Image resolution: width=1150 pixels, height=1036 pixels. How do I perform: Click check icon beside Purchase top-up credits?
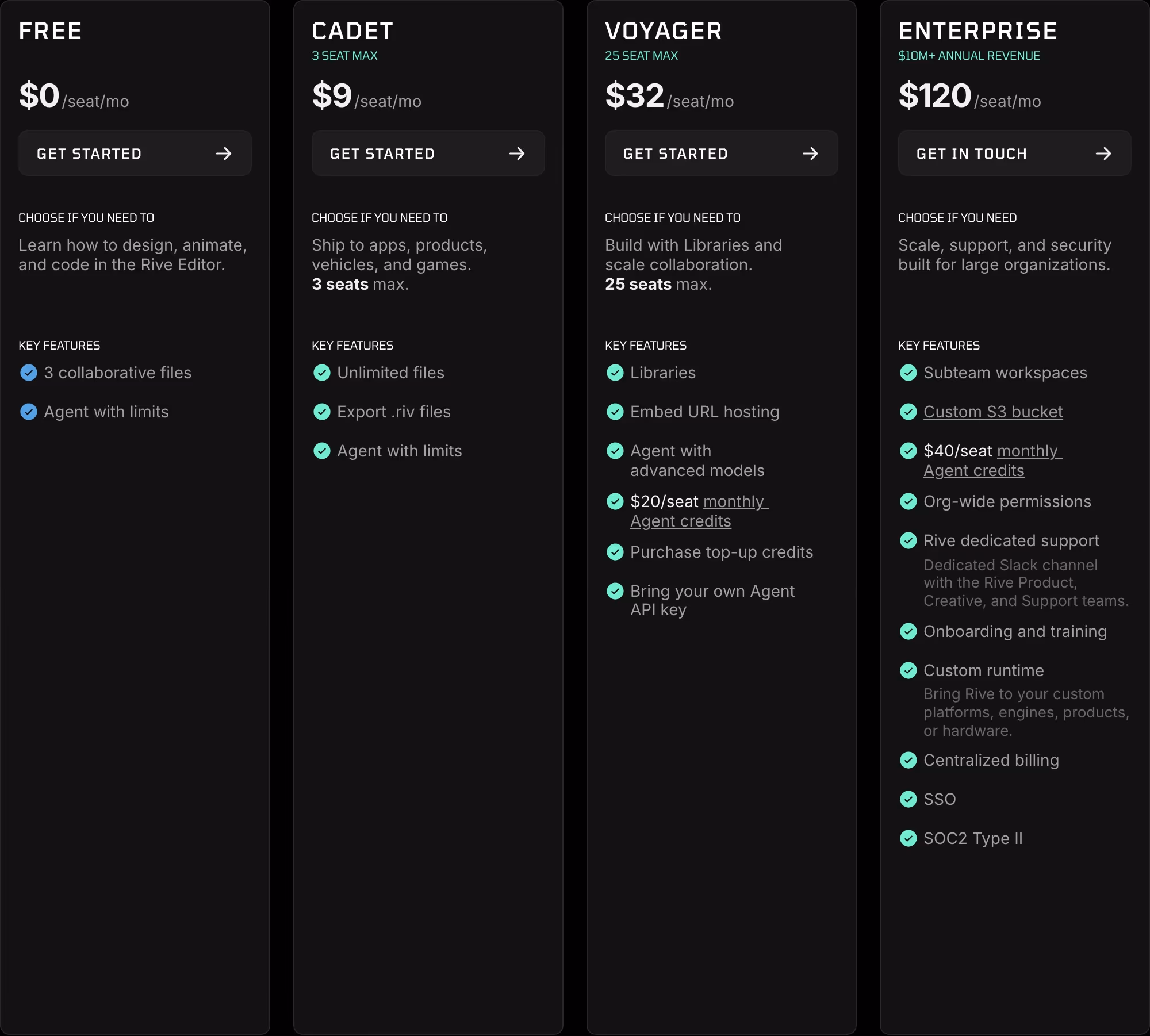pos(615,552)
